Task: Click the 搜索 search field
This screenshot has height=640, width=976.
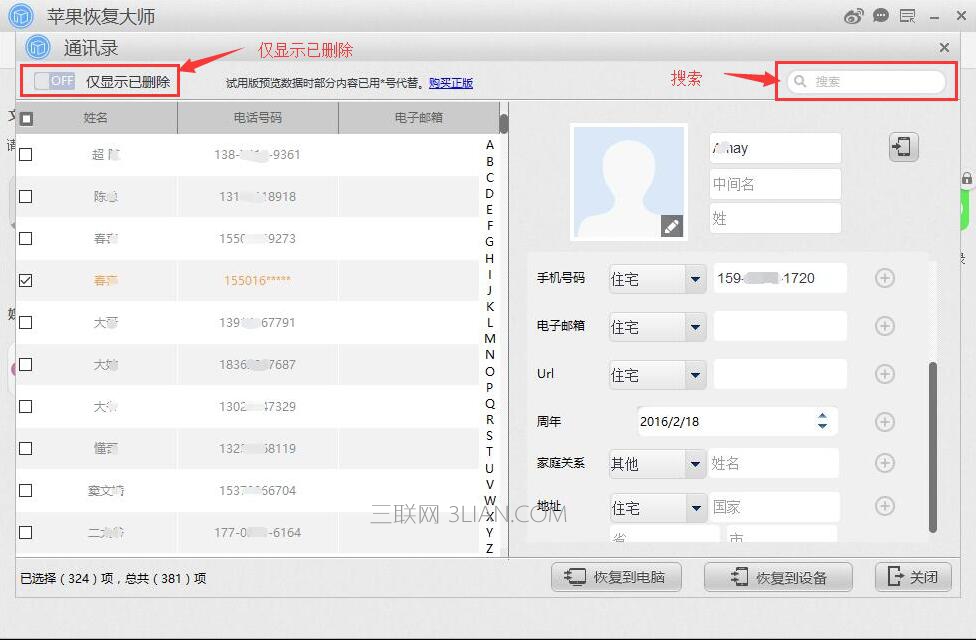Action: [x=866, y=81]
